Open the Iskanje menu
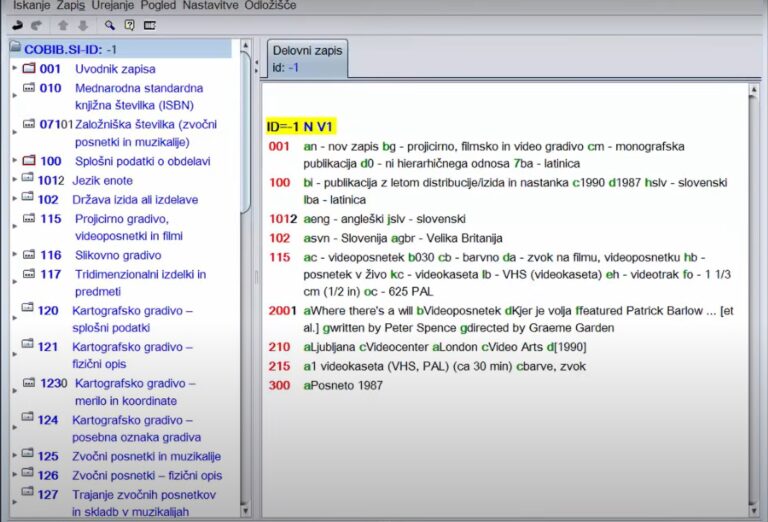 click(x=31, y=6)
